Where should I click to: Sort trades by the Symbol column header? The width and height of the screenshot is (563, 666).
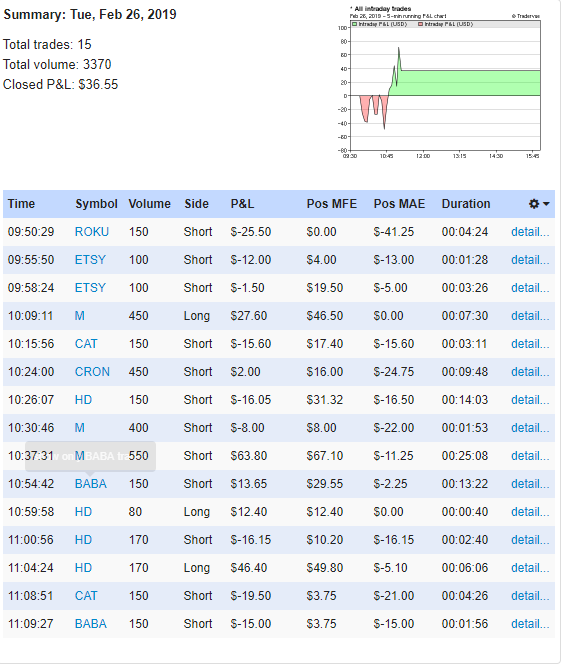tap(96, 204)
